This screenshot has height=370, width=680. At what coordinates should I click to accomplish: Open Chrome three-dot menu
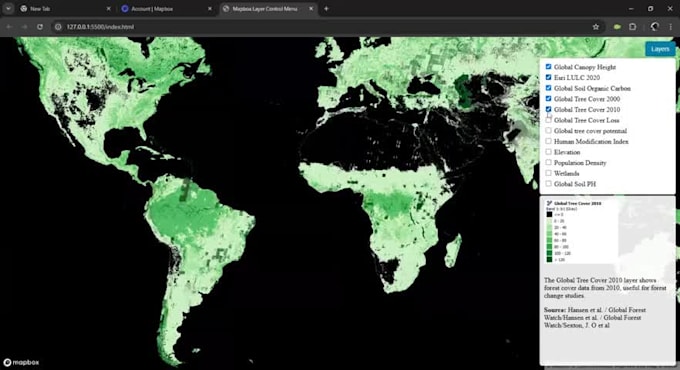(x=670, y=27)
